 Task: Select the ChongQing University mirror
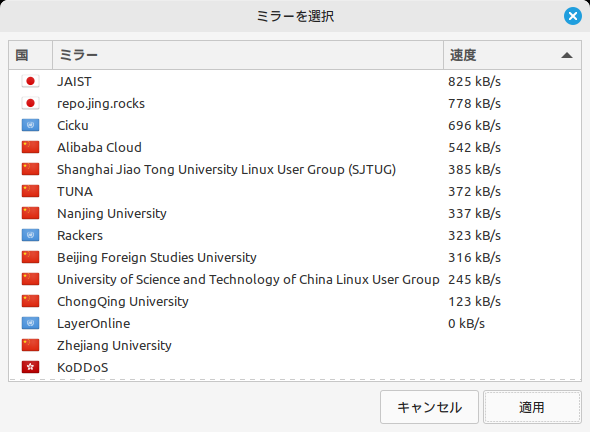(295, 301)
